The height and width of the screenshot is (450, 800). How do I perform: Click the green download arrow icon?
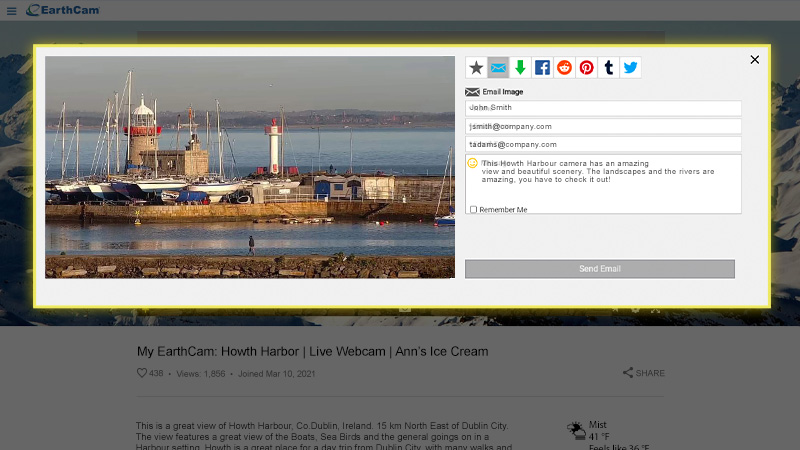pos(520,67)
